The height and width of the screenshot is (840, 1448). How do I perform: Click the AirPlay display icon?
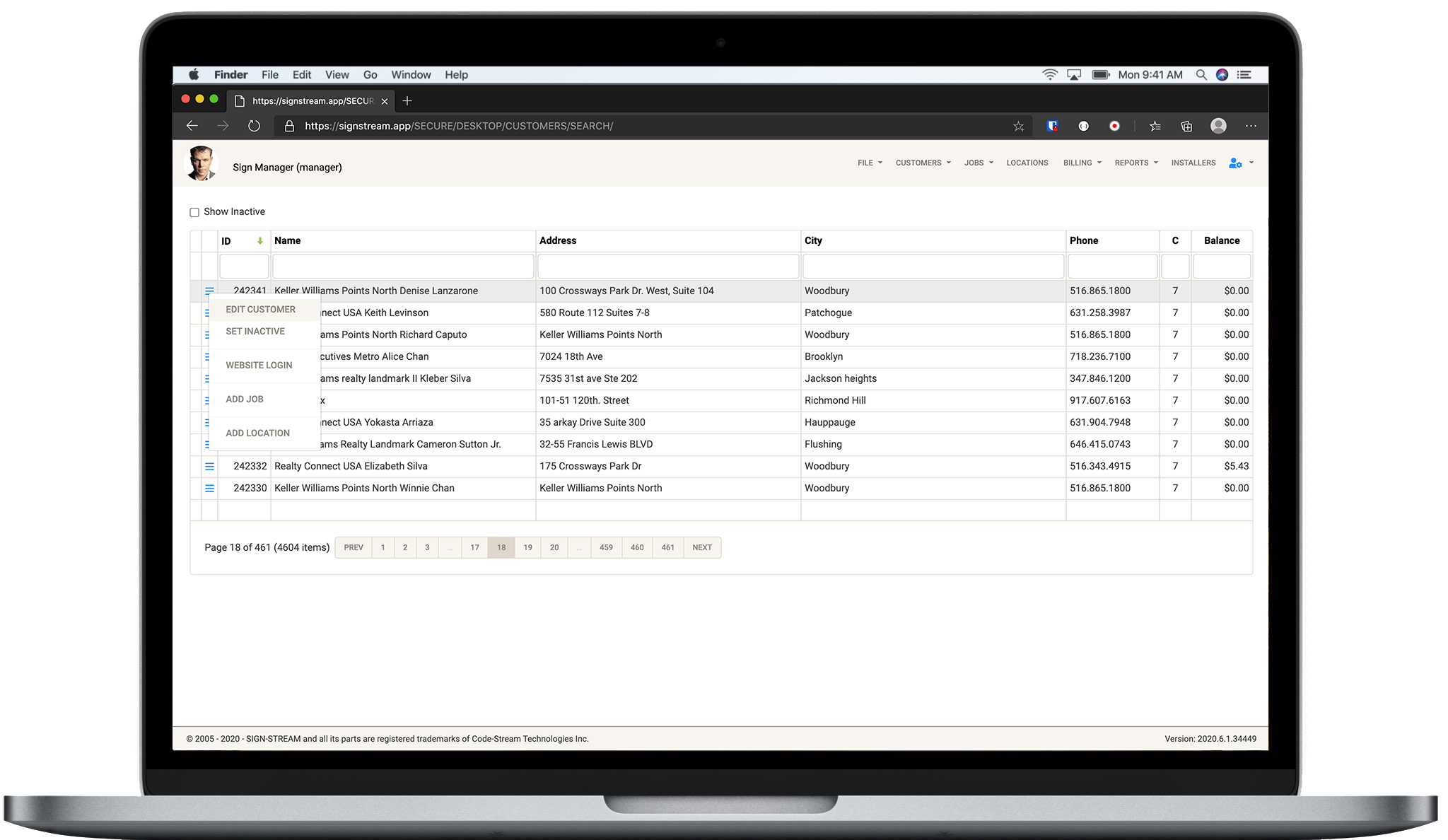tap(1074, 75)
